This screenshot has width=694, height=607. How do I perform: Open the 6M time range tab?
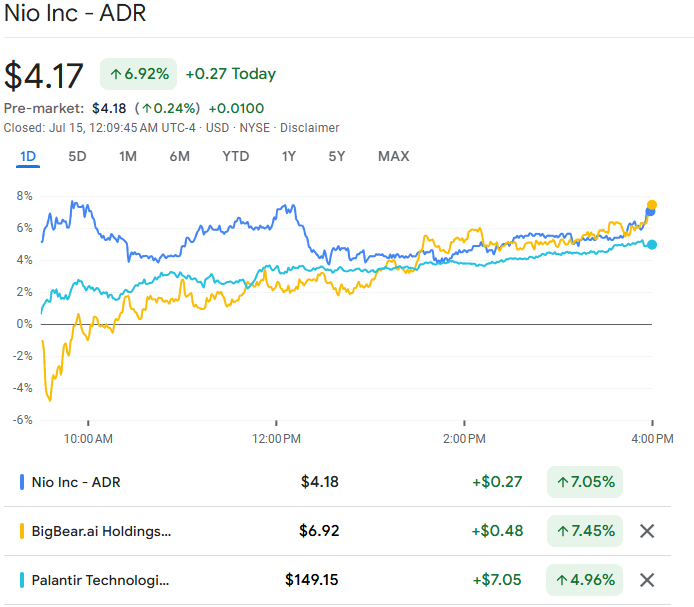pos(179,156)
